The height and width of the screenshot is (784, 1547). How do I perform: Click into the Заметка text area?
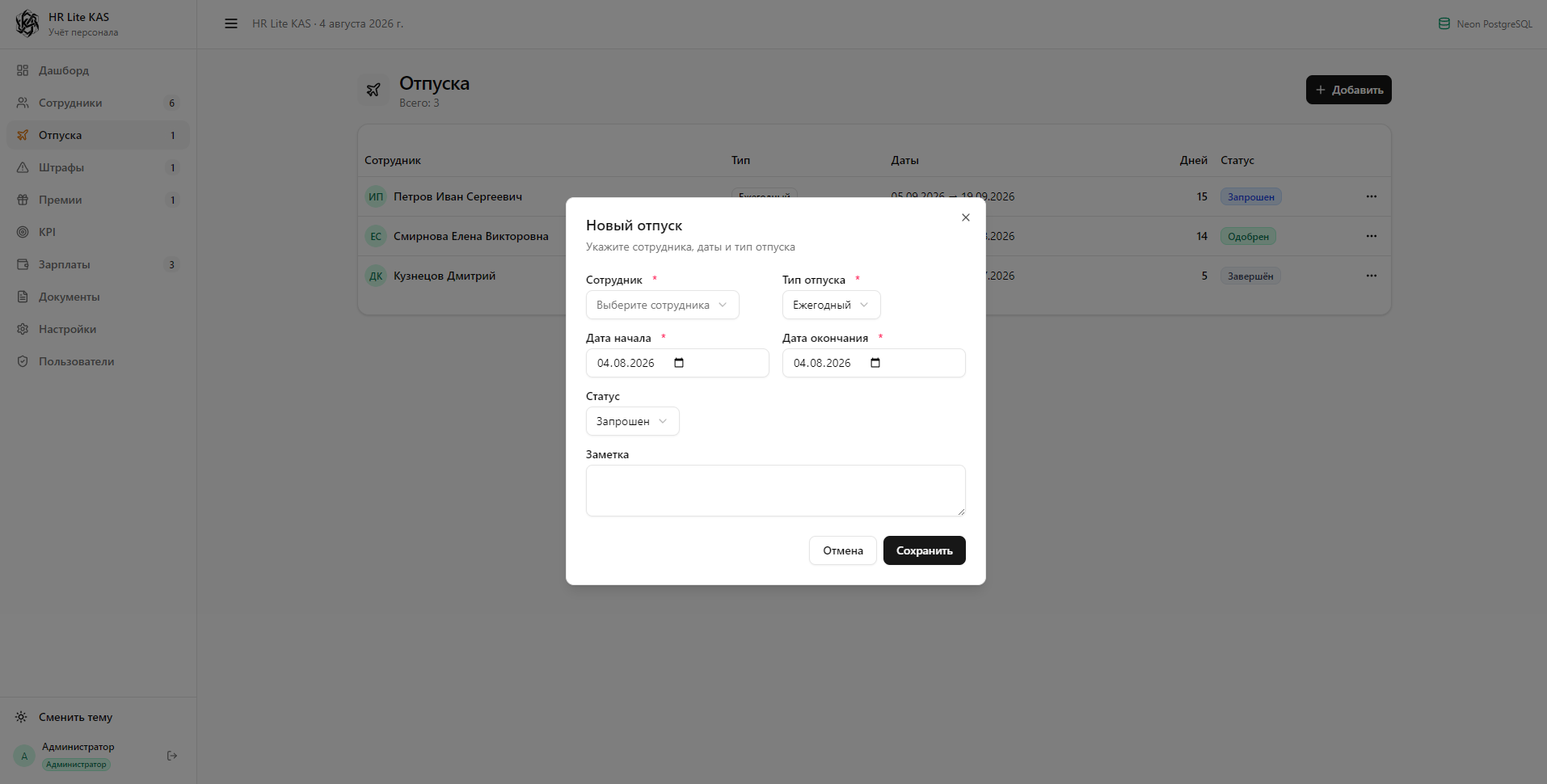[776, 491]
